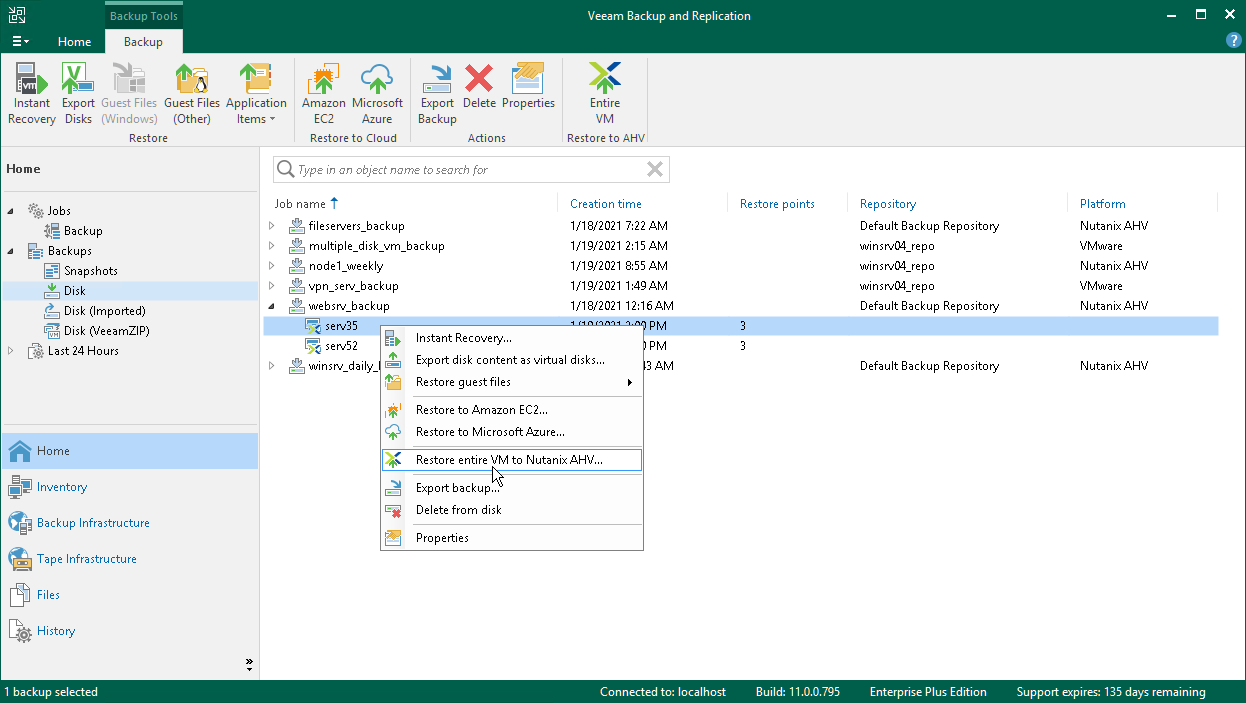Open the Properties ribbon icon
Image resolution: width=1246 pixels, height=703 pixels.
coord(528,93)
